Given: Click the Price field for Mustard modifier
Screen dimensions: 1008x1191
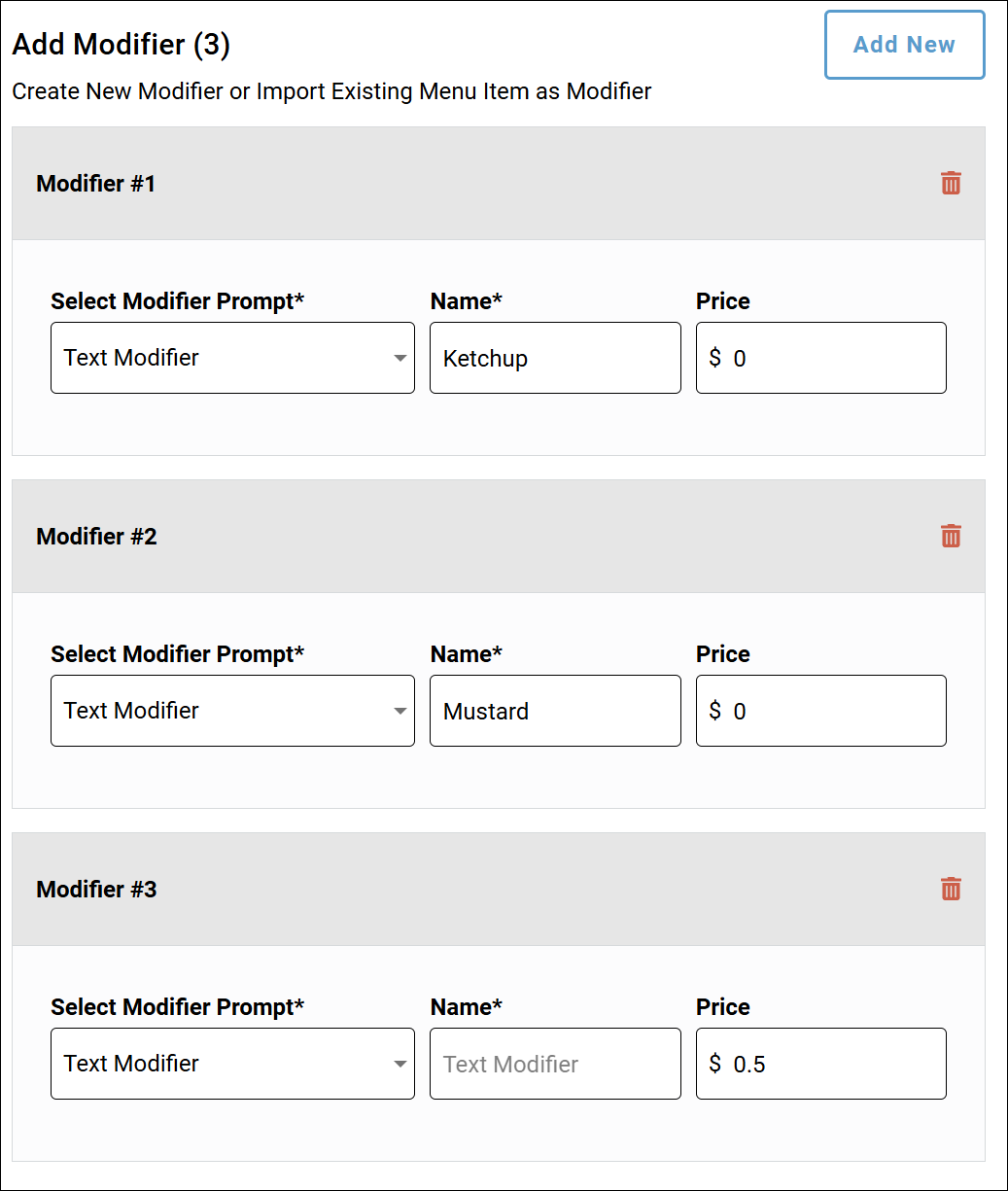Looking at the screenshot, I should 821,711.
